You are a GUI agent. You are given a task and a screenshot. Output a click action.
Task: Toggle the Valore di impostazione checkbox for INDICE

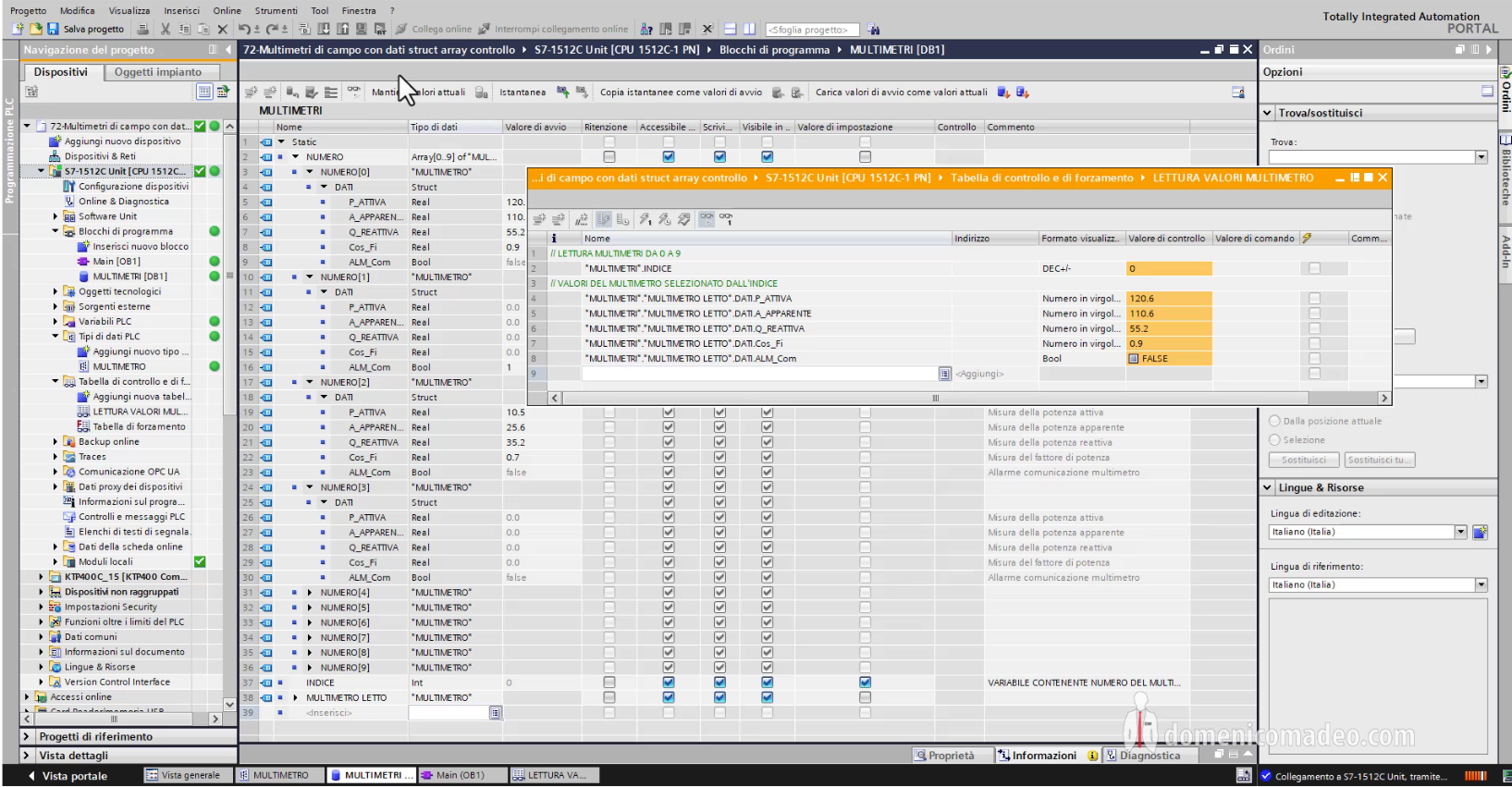pos(865,682)
